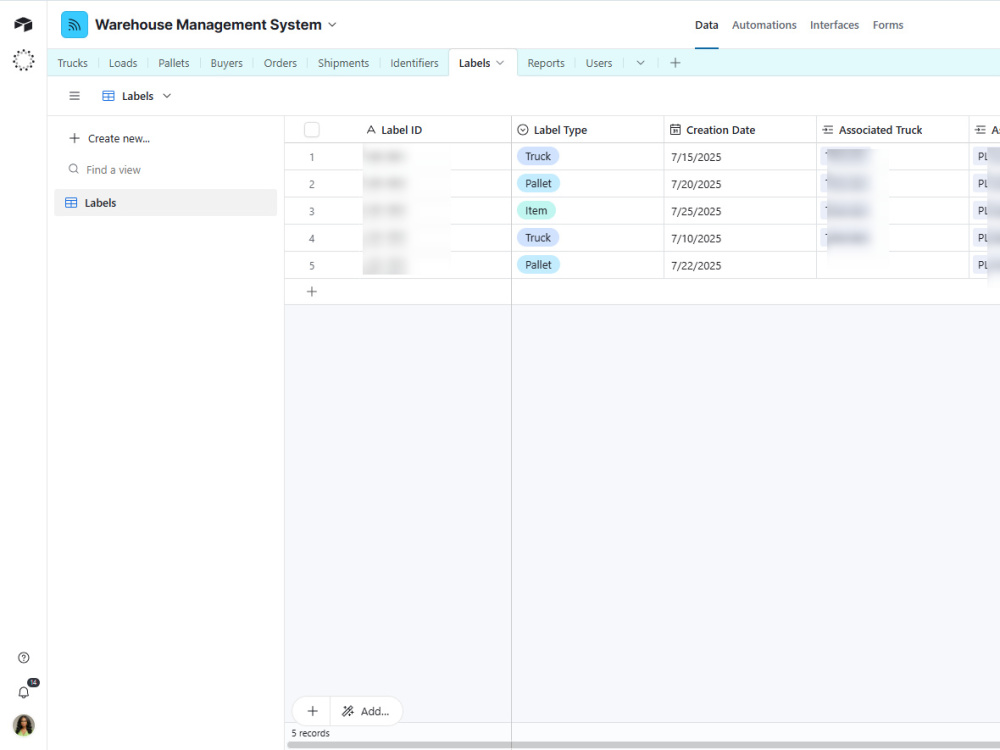This screenshot has width=1000, height=750.
Task: Click the Pallet tag in row 5
Action: (x=538, y=265)
